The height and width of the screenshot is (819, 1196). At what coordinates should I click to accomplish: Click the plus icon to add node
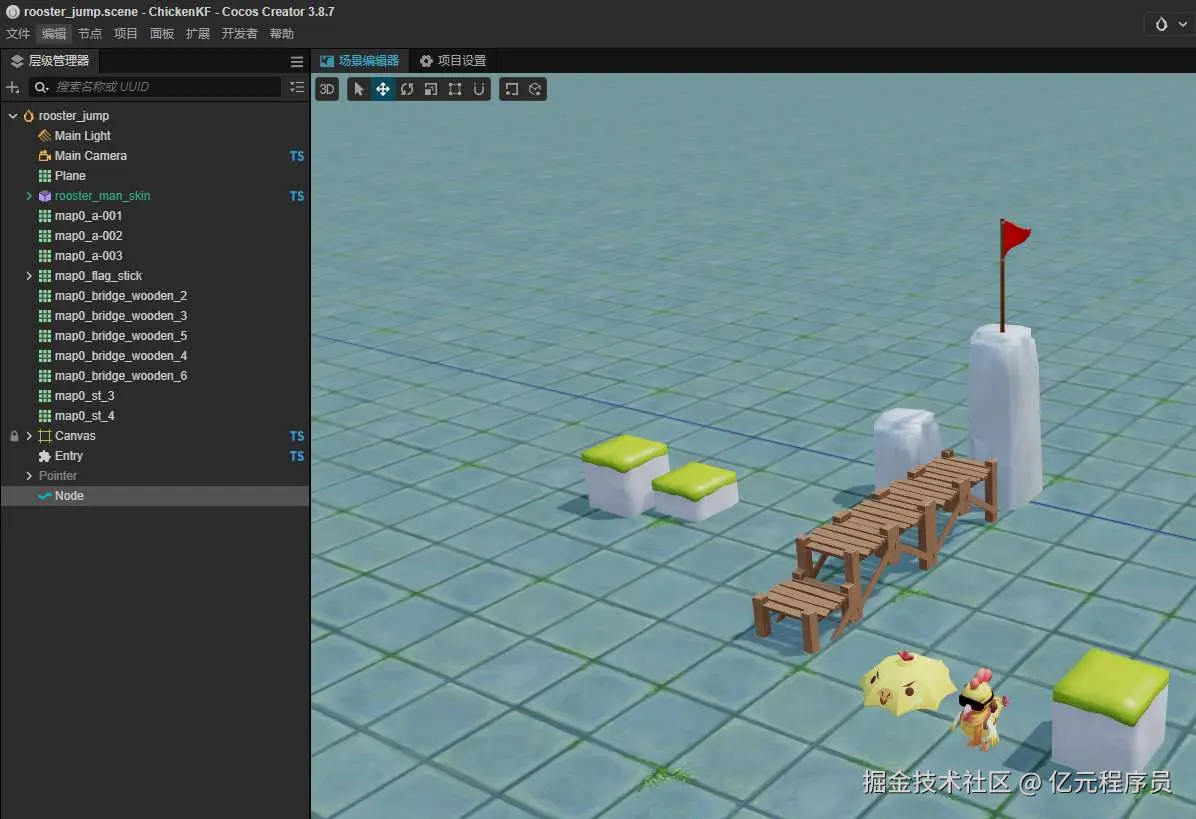tap(13, 87)
